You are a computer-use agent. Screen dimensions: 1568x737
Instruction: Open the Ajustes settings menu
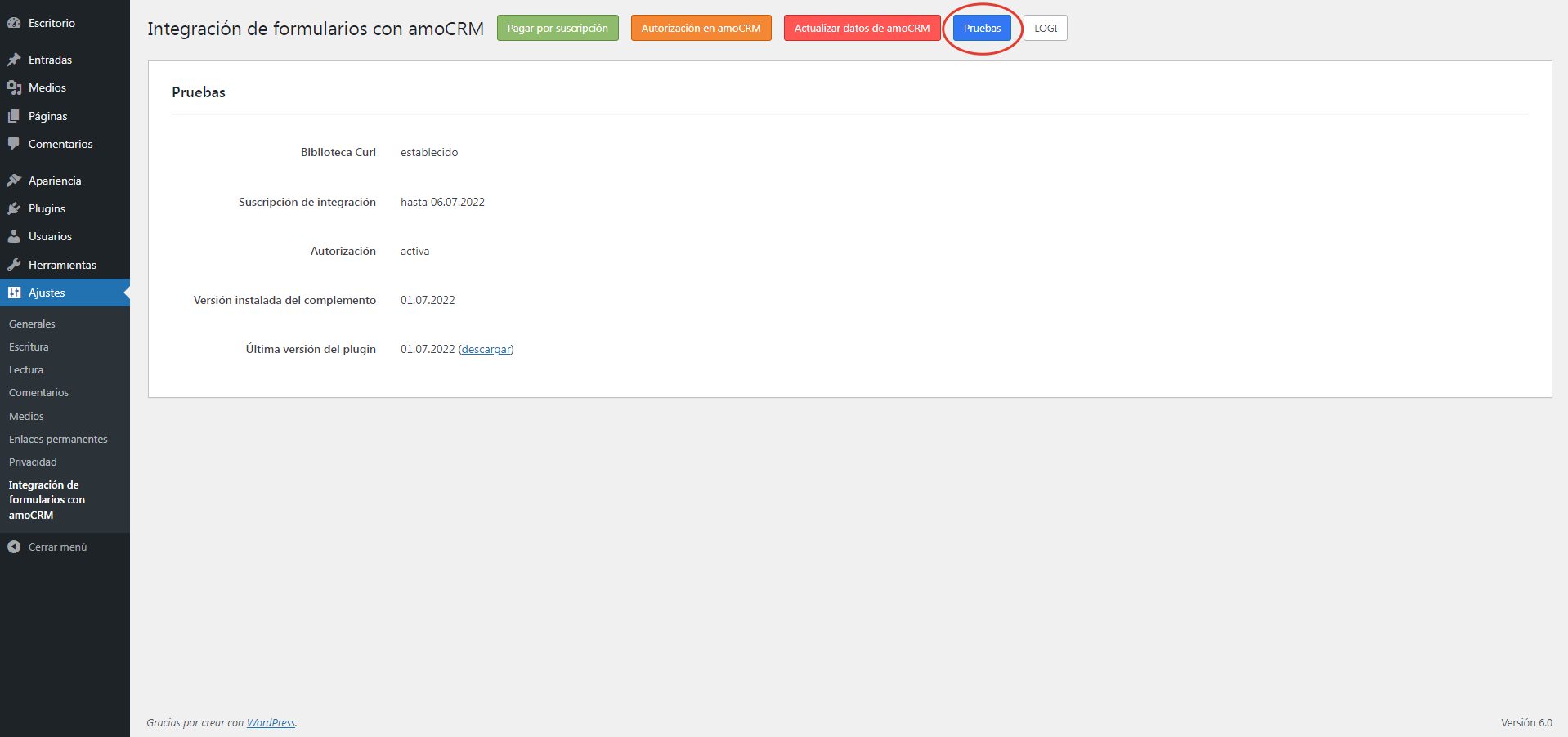point(47,293)
